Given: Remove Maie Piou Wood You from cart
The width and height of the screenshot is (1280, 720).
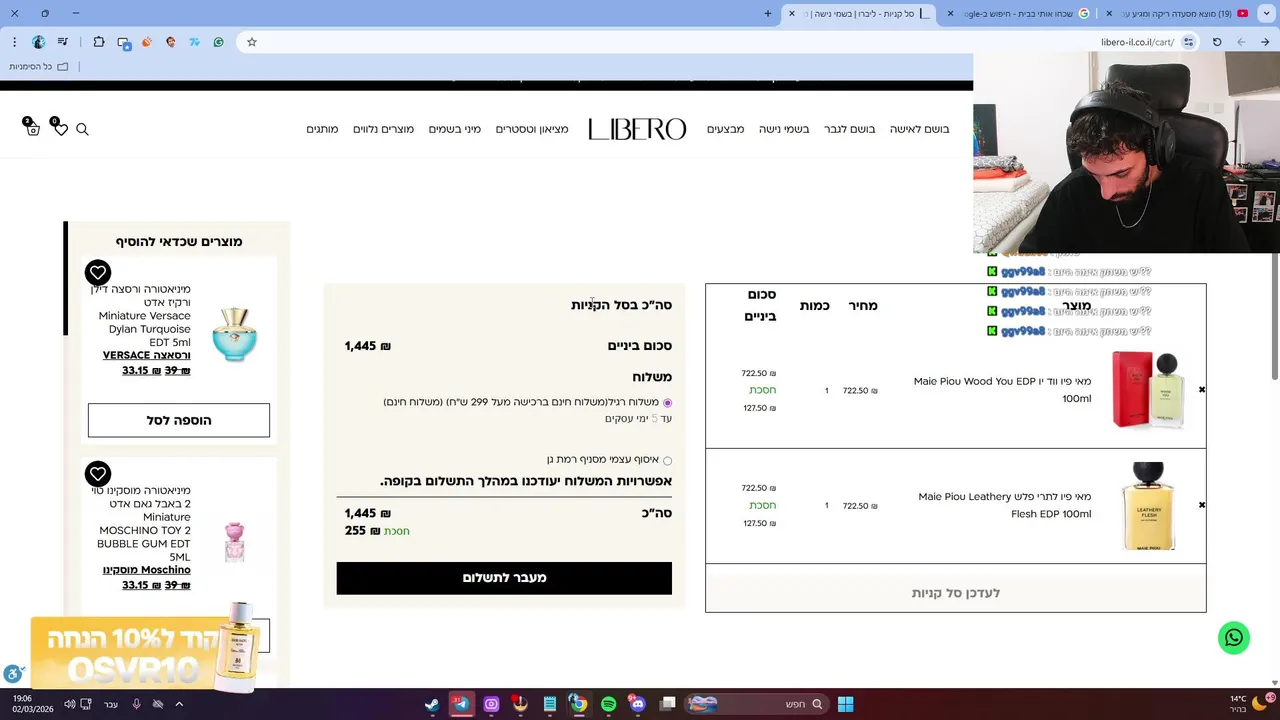Looking at the screenshot, I should click(x=1202, y=390).
